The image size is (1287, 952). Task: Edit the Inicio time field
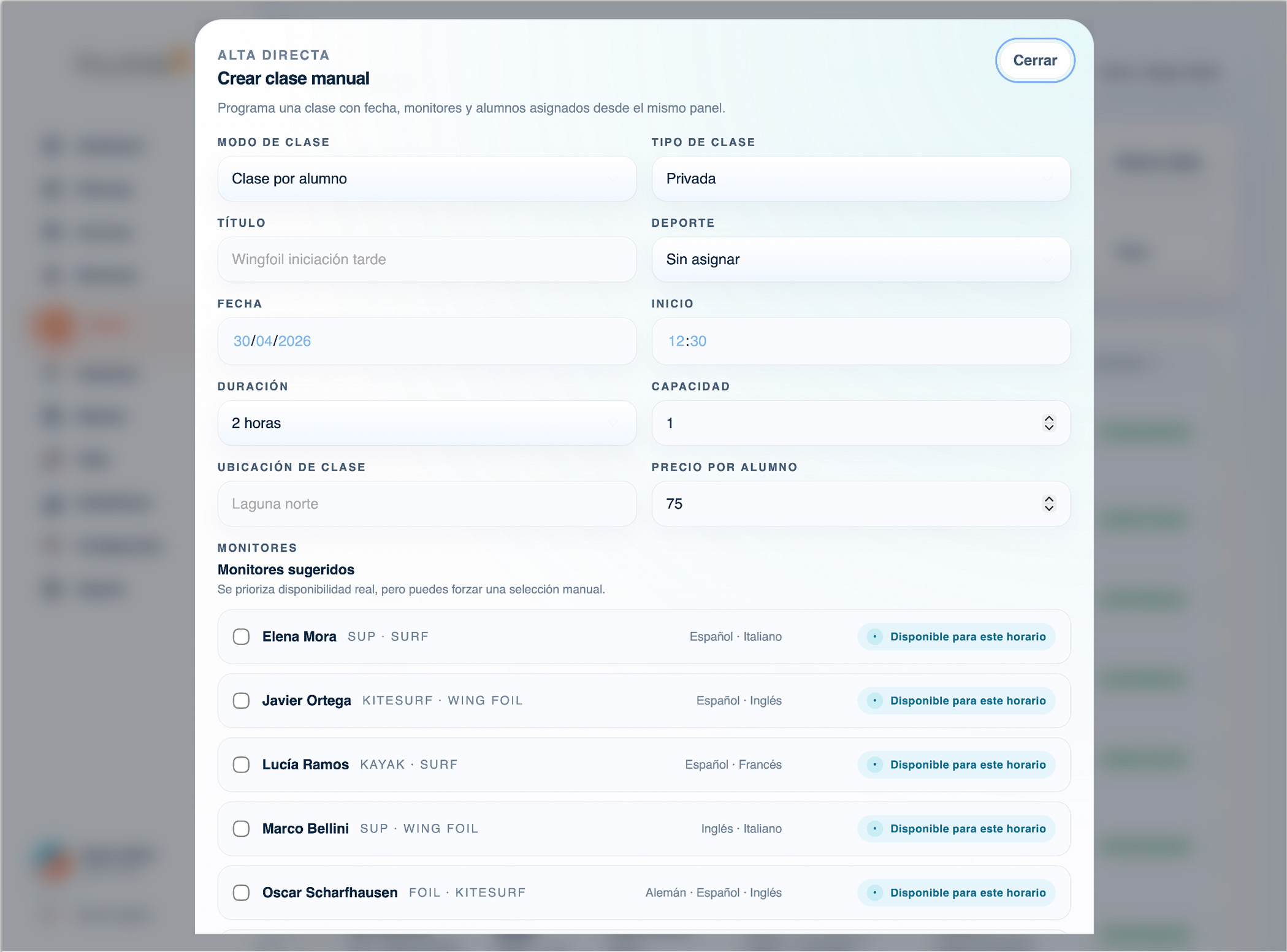tap(861, 341)
